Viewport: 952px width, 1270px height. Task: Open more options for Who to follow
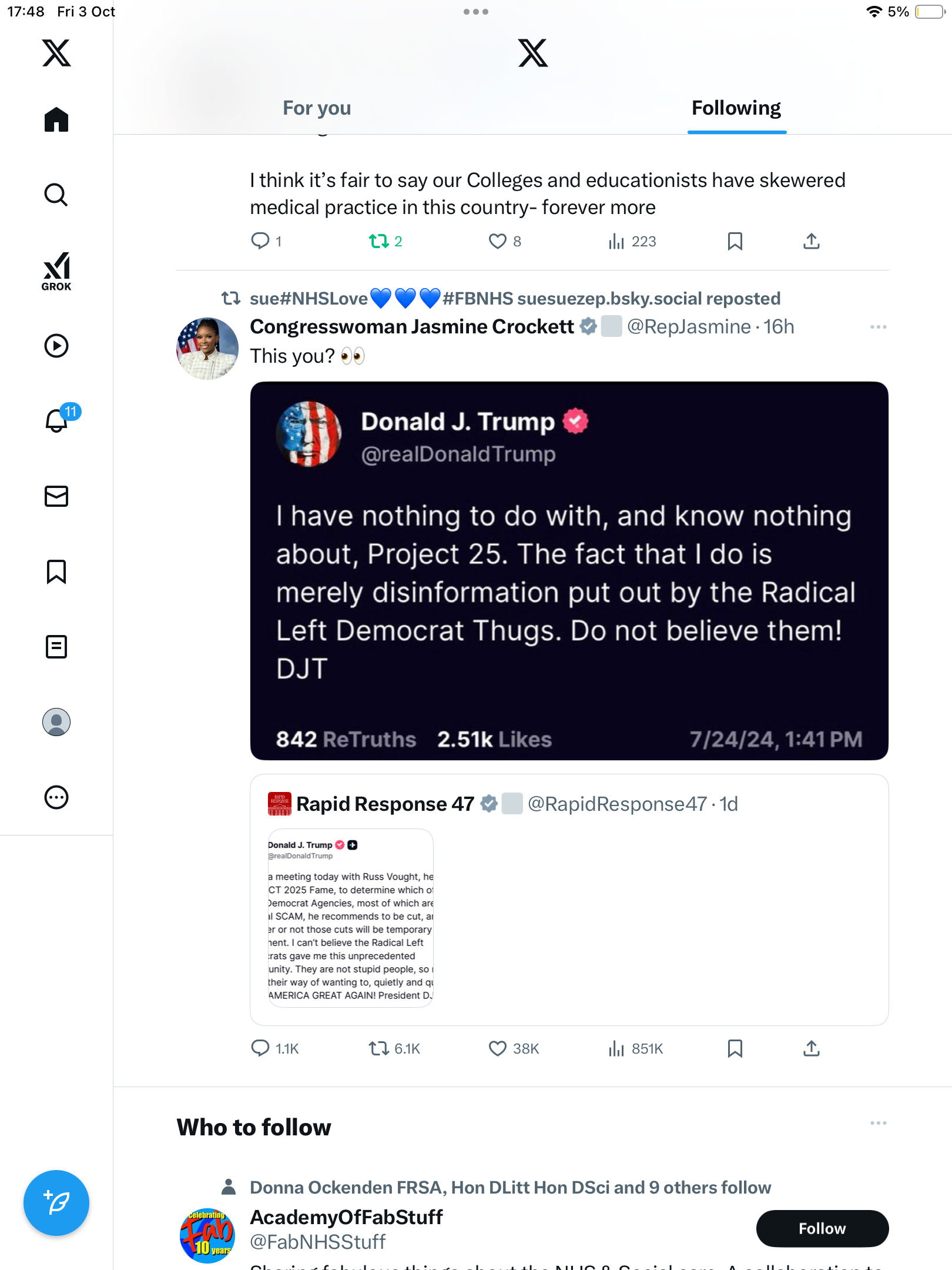[x=878, y=1123]
